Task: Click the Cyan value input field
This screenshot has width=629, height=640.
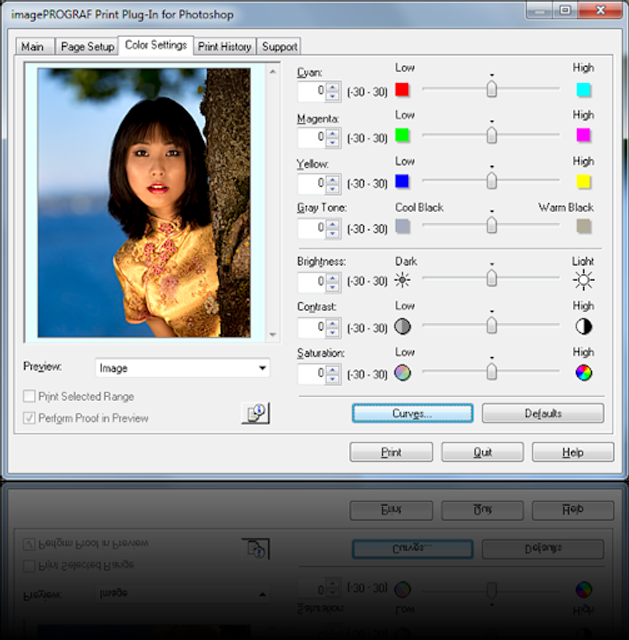Action: [312, 91]
